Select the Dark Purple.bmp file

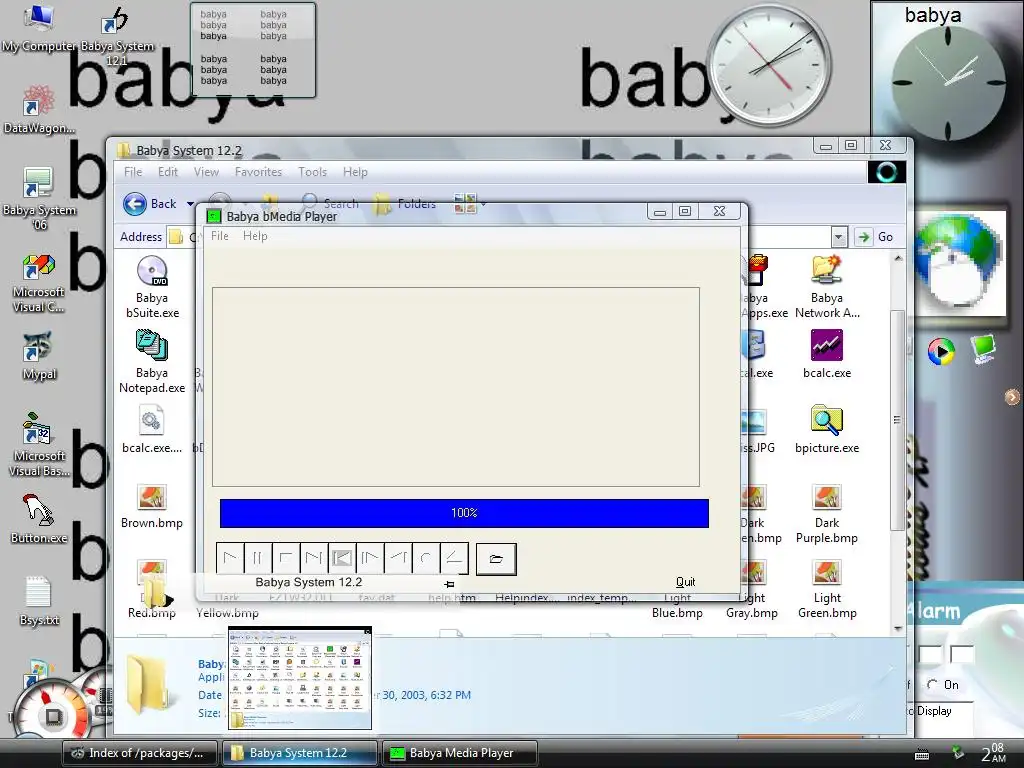[827, 514]
